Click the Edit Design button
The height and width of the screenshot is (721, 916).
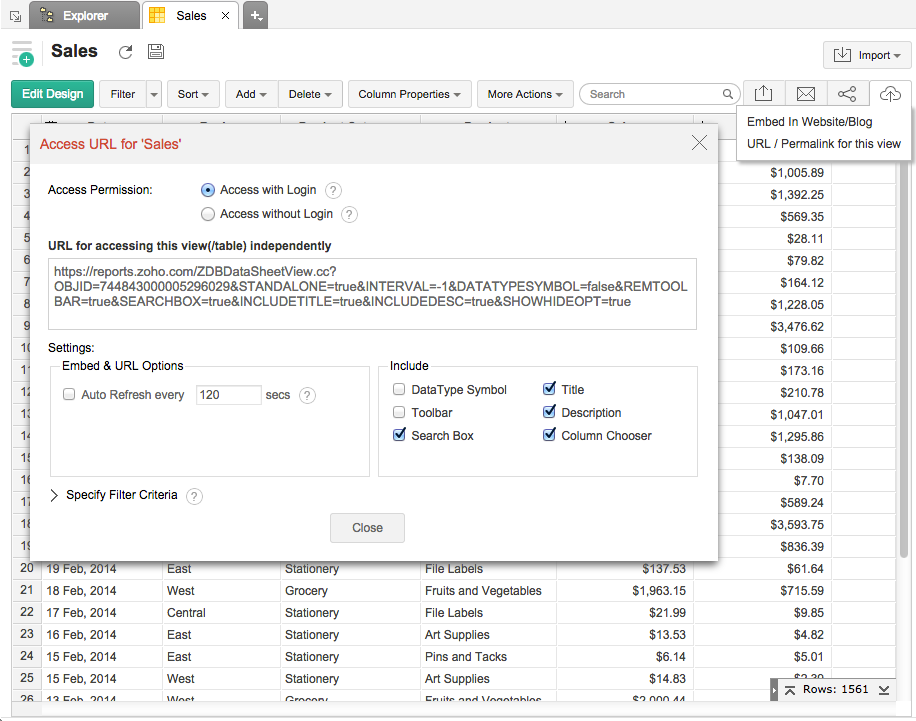(53, 94)
